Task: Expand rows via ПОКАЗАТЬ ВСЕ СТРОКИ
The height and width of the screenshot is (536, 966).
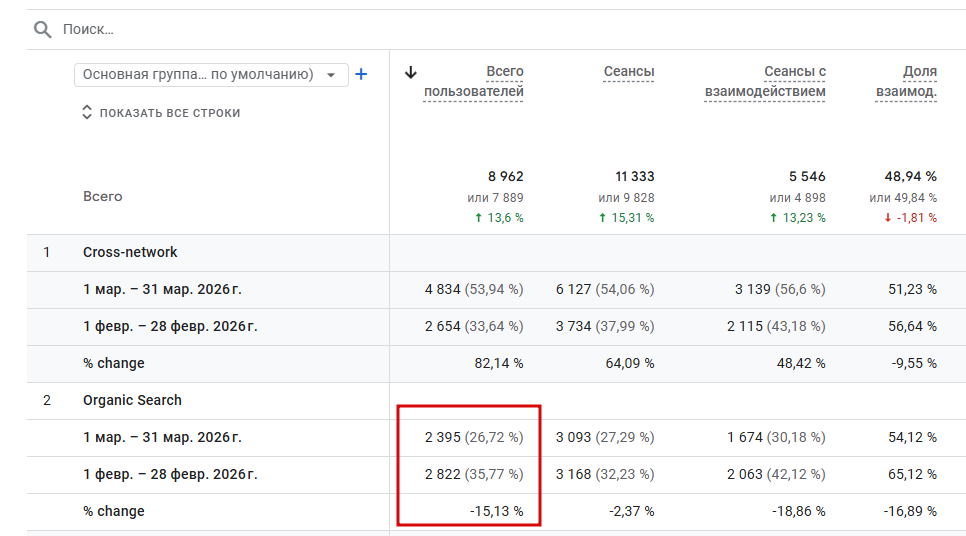Action: click(161, 113)
